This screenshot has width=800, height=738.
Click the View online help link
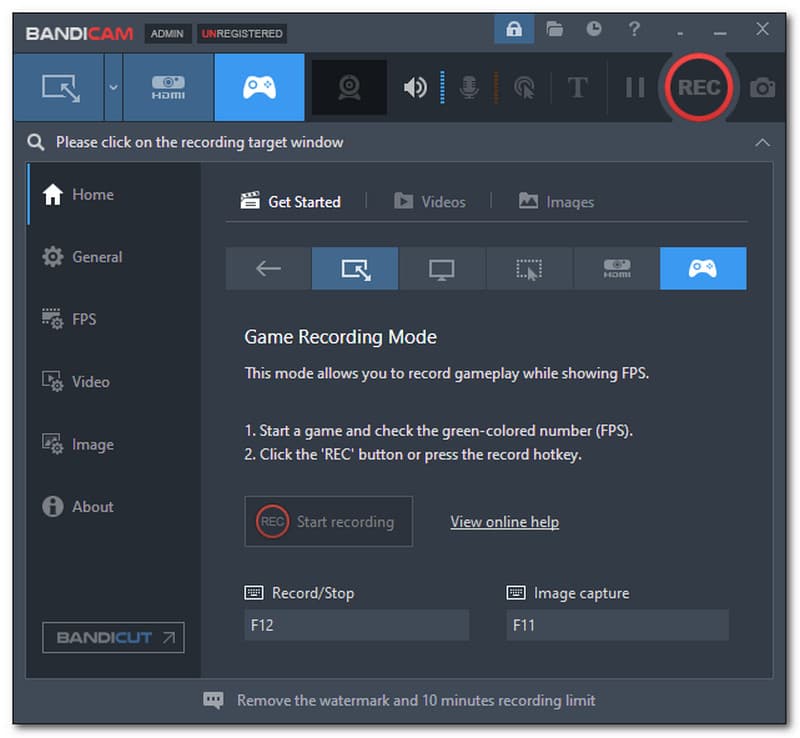coord(504,522)
